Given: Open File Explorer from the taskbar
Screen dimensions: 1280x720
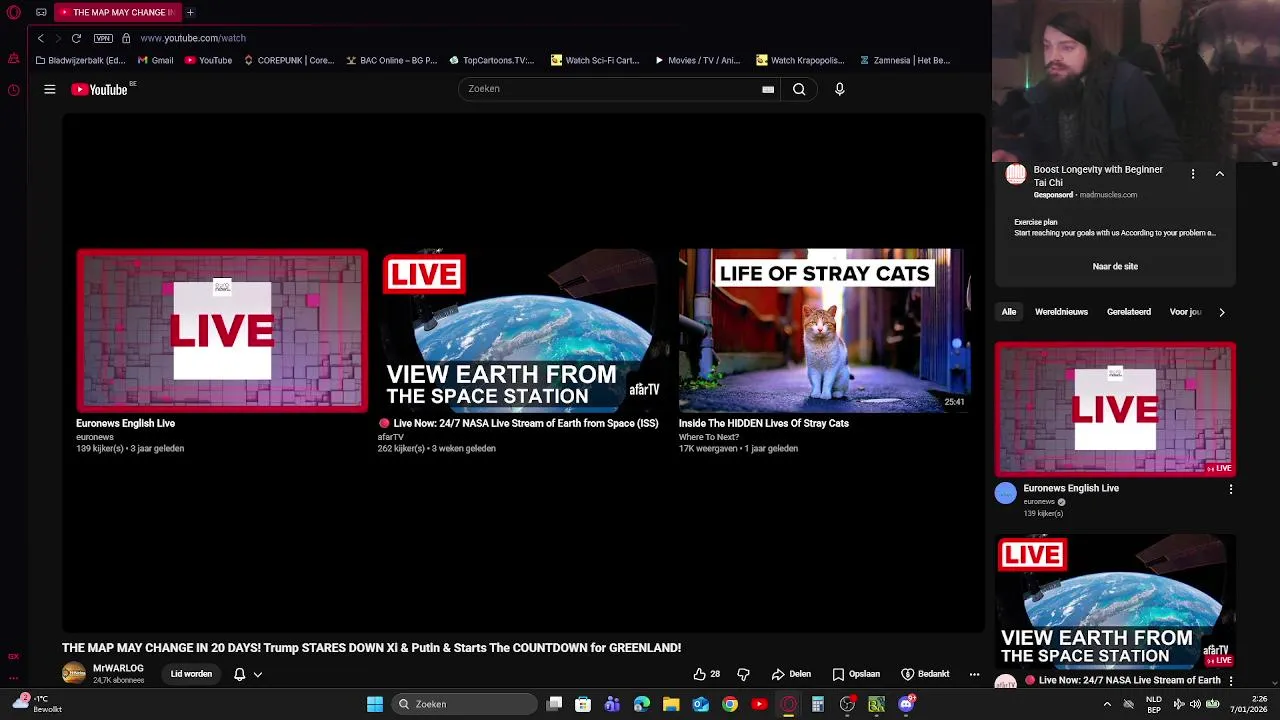Looking at the screenshot, I should pyautogui.click(x=671, y=704).
